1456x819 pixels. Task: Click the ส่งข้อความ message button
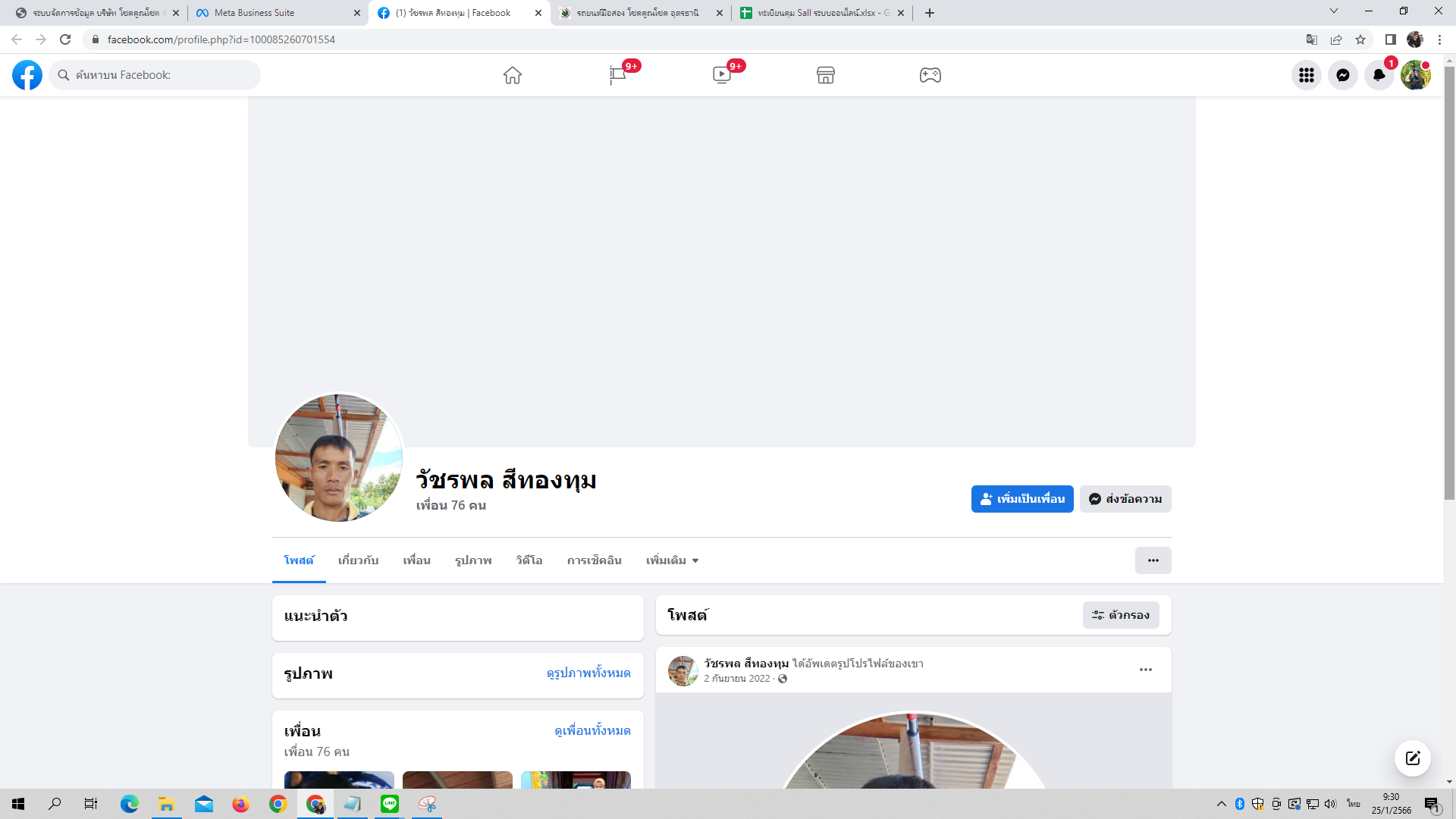click(x=1125, y=499)
